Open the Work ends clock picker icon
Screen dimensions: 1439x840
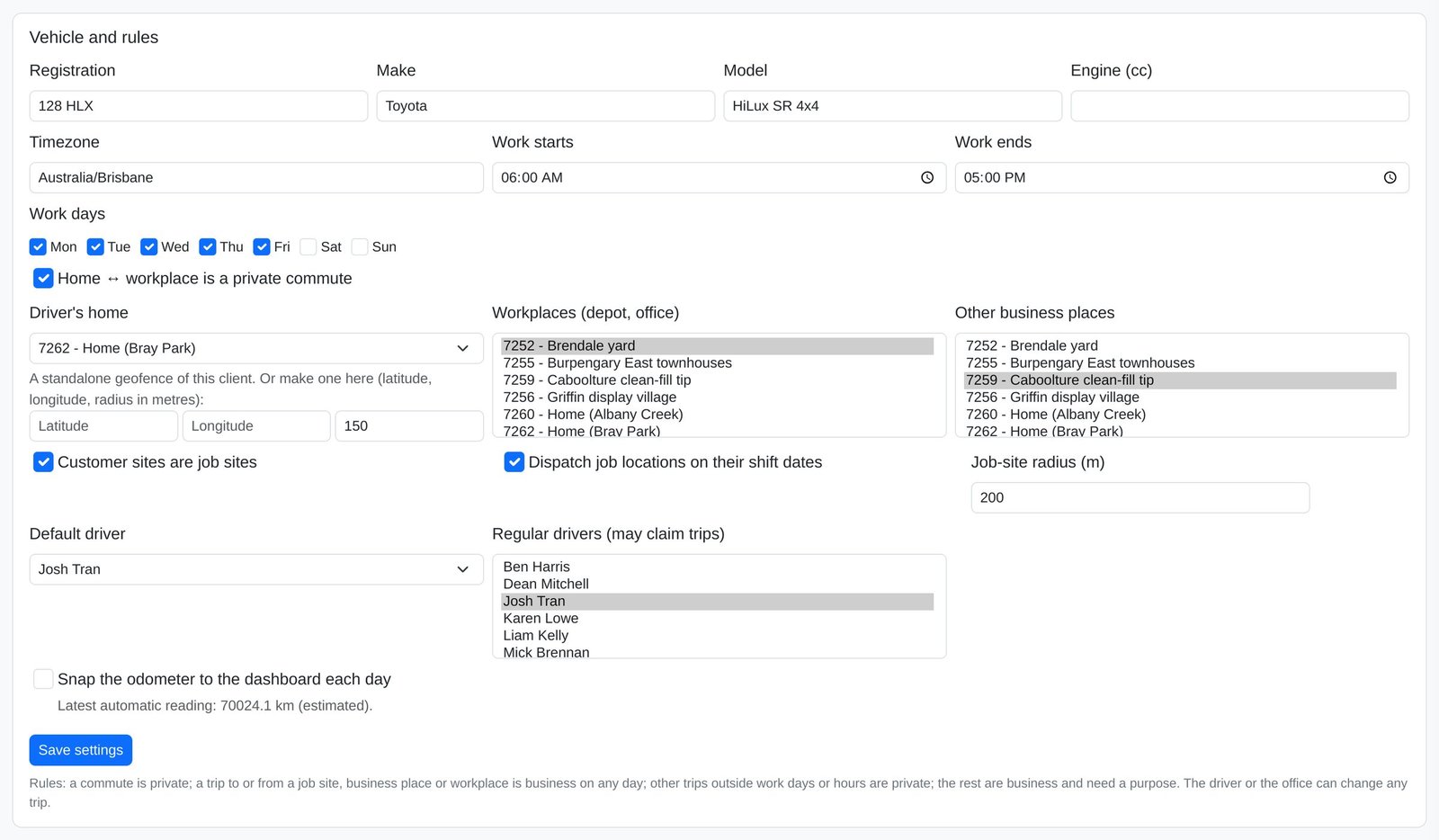coord(1390,178)
